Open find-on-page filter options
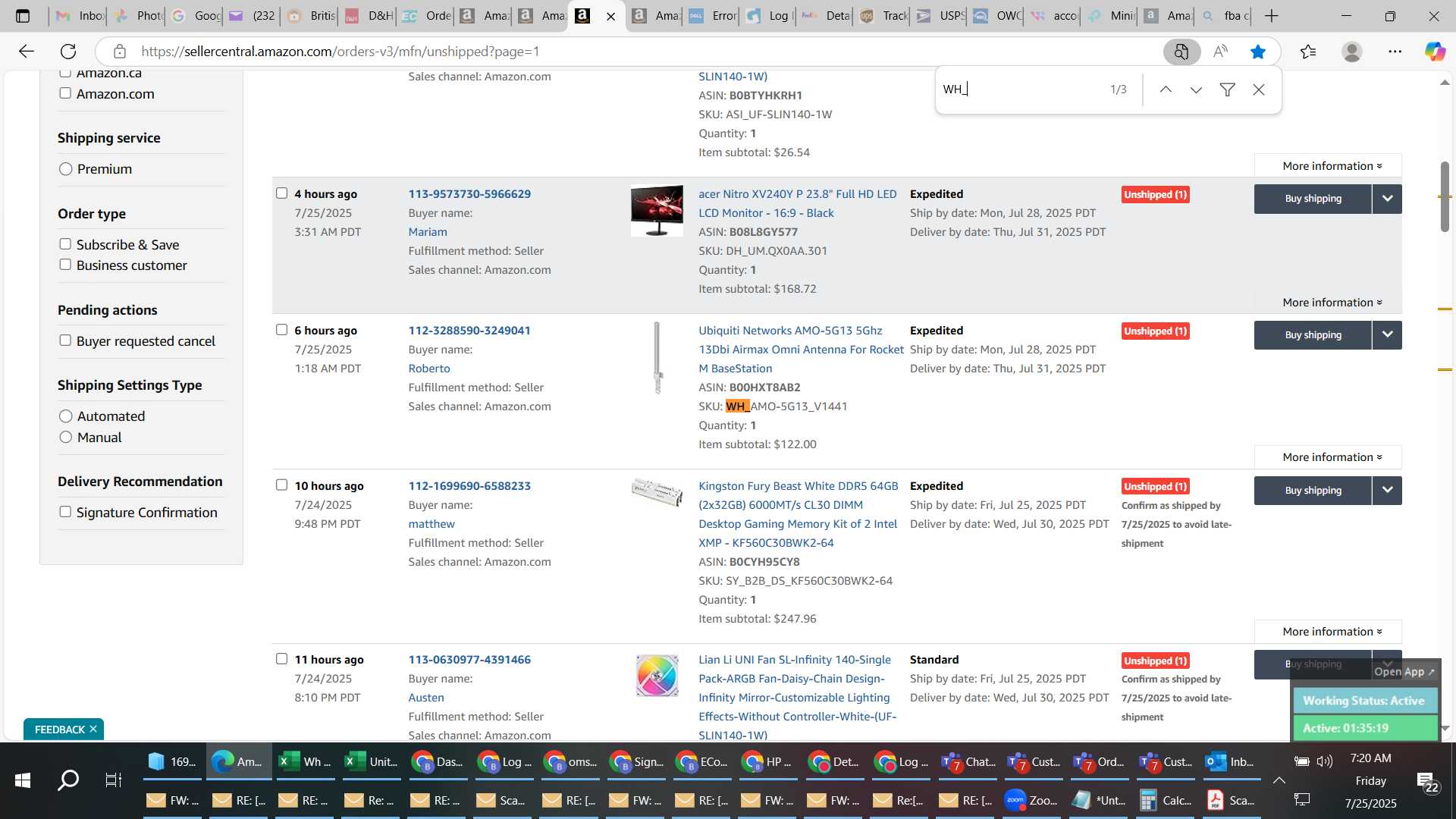 click(x=1227, y=89)
